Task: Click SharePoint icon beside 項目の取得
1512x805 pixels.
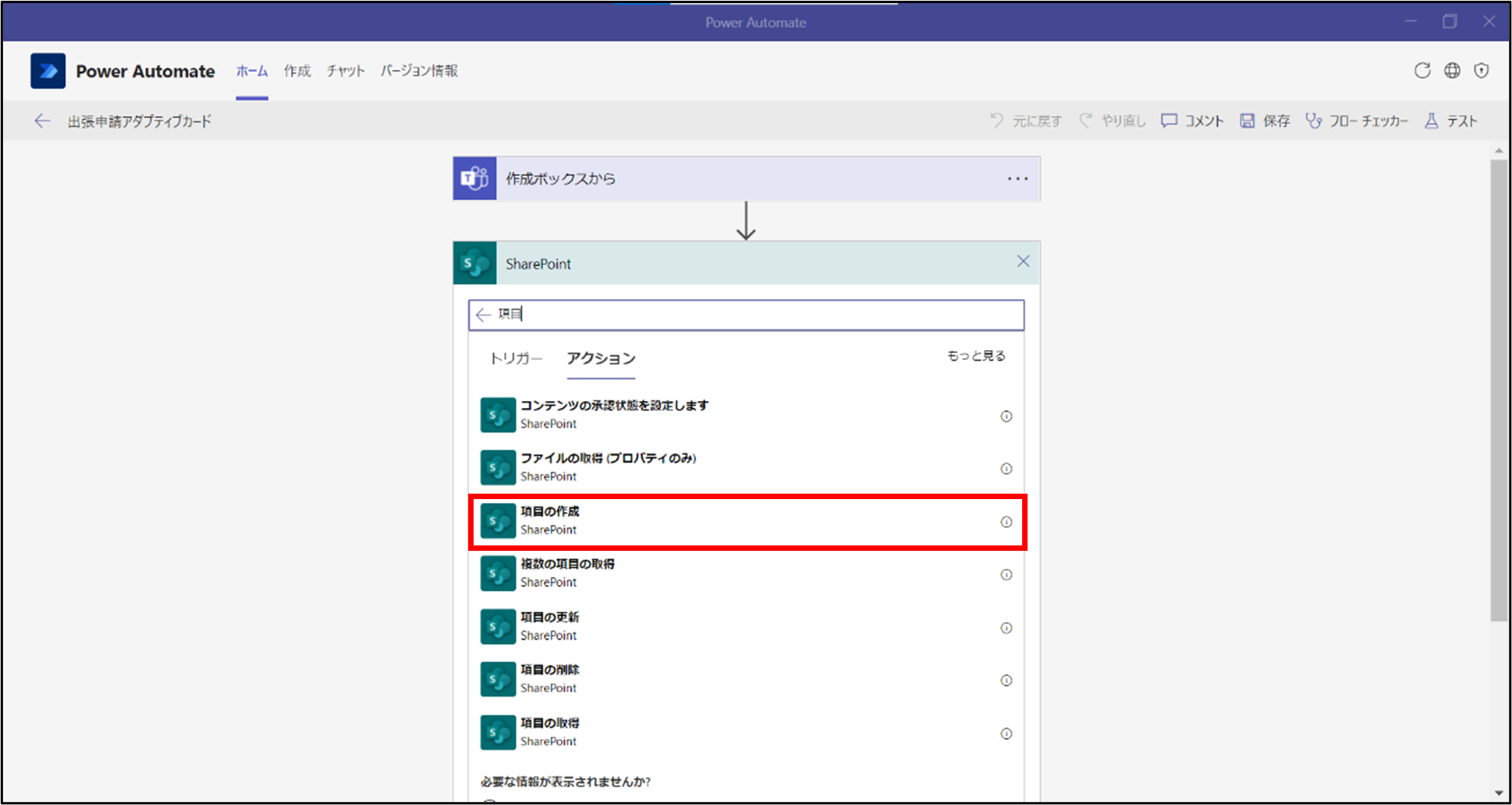Action: point(498,732)
